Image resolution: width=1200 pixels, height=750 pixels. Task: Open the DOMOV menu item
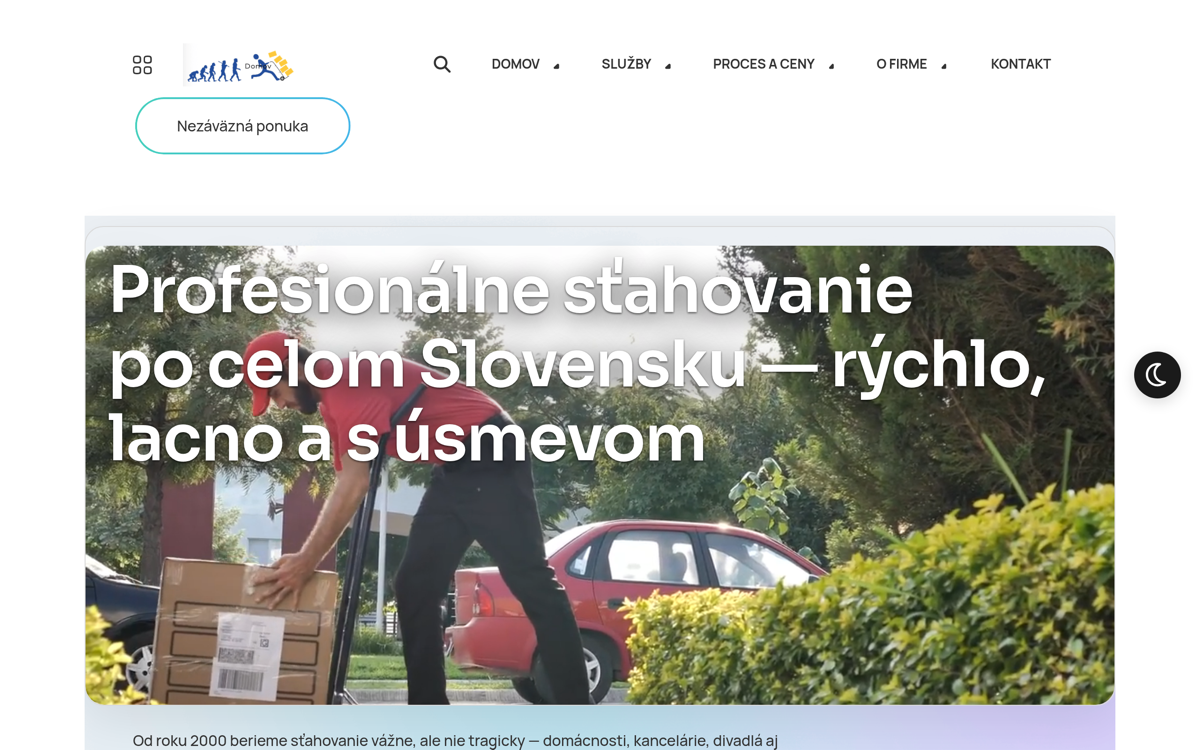515,63
